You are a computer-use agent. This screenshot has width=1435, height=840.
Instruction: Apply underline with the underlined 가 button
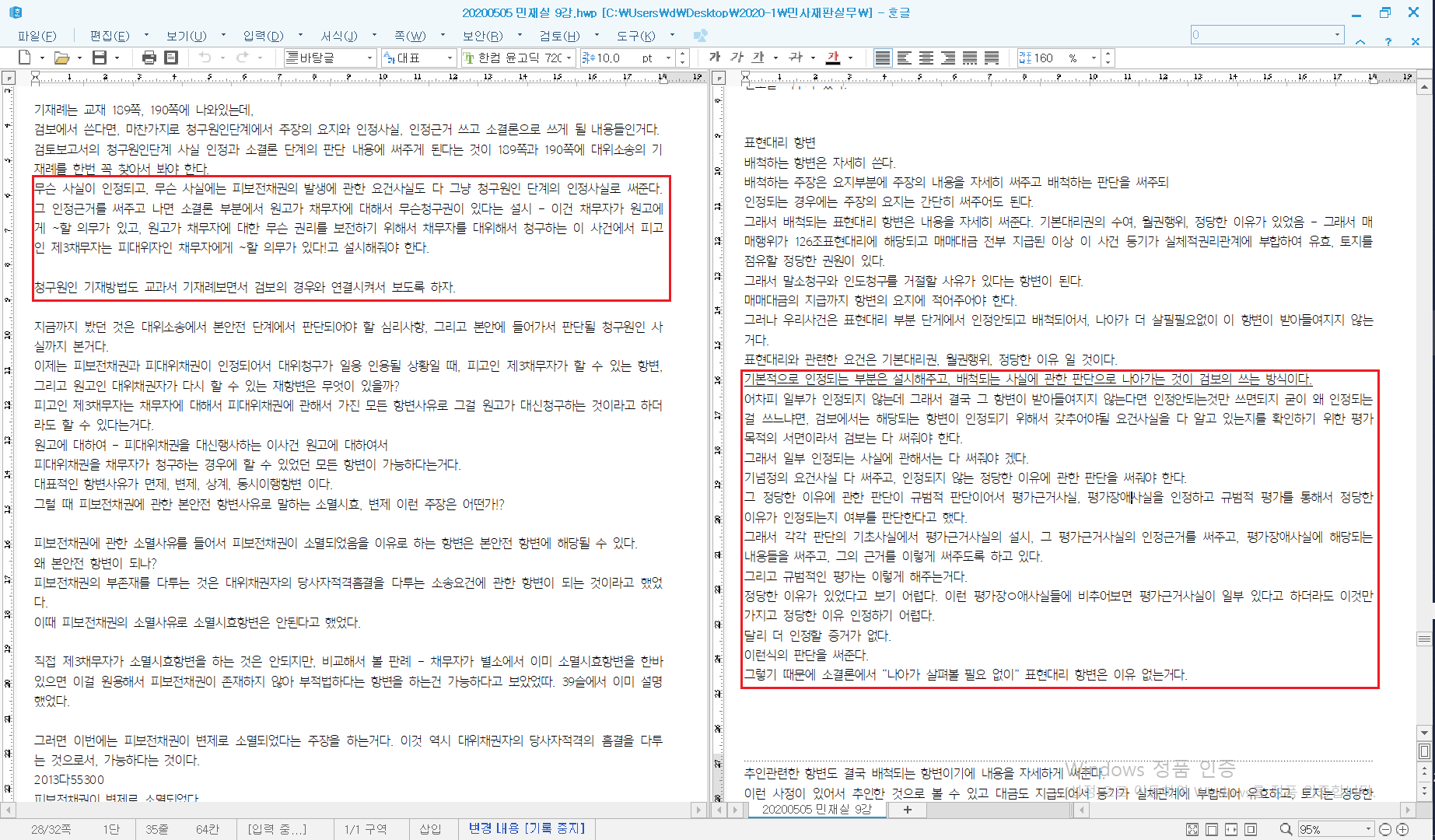pos(758,58)
